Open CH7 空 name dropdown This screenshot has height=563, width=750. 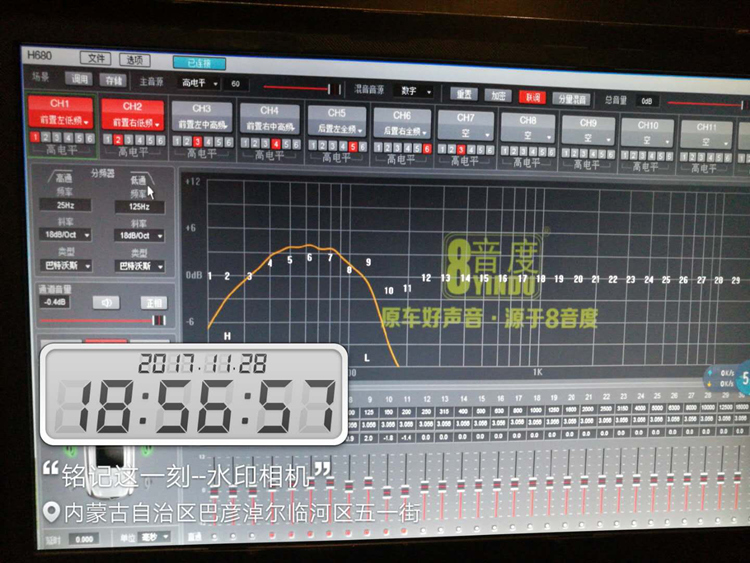click(x=465, y=133)
